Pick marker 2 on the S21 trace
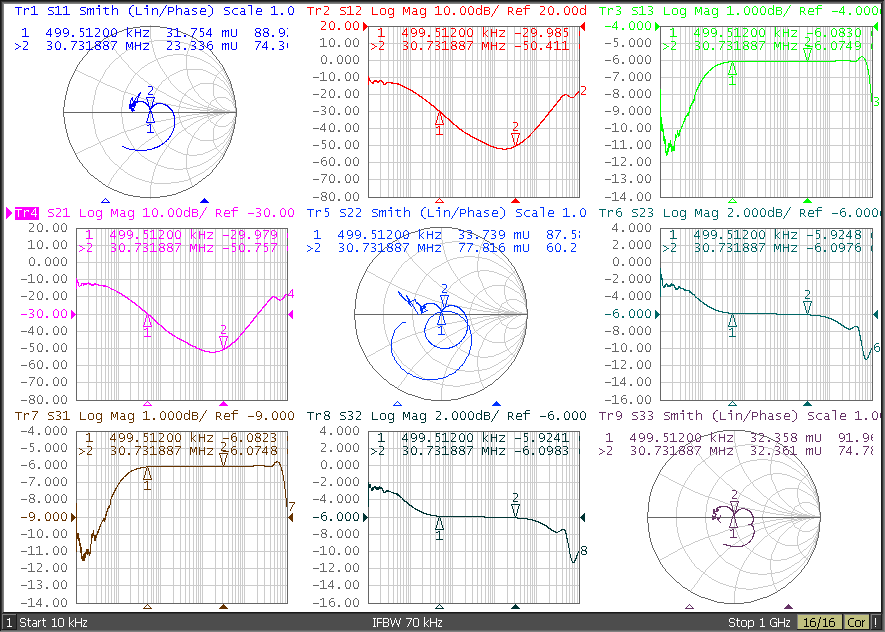885x632 pixels. [223, 338]
